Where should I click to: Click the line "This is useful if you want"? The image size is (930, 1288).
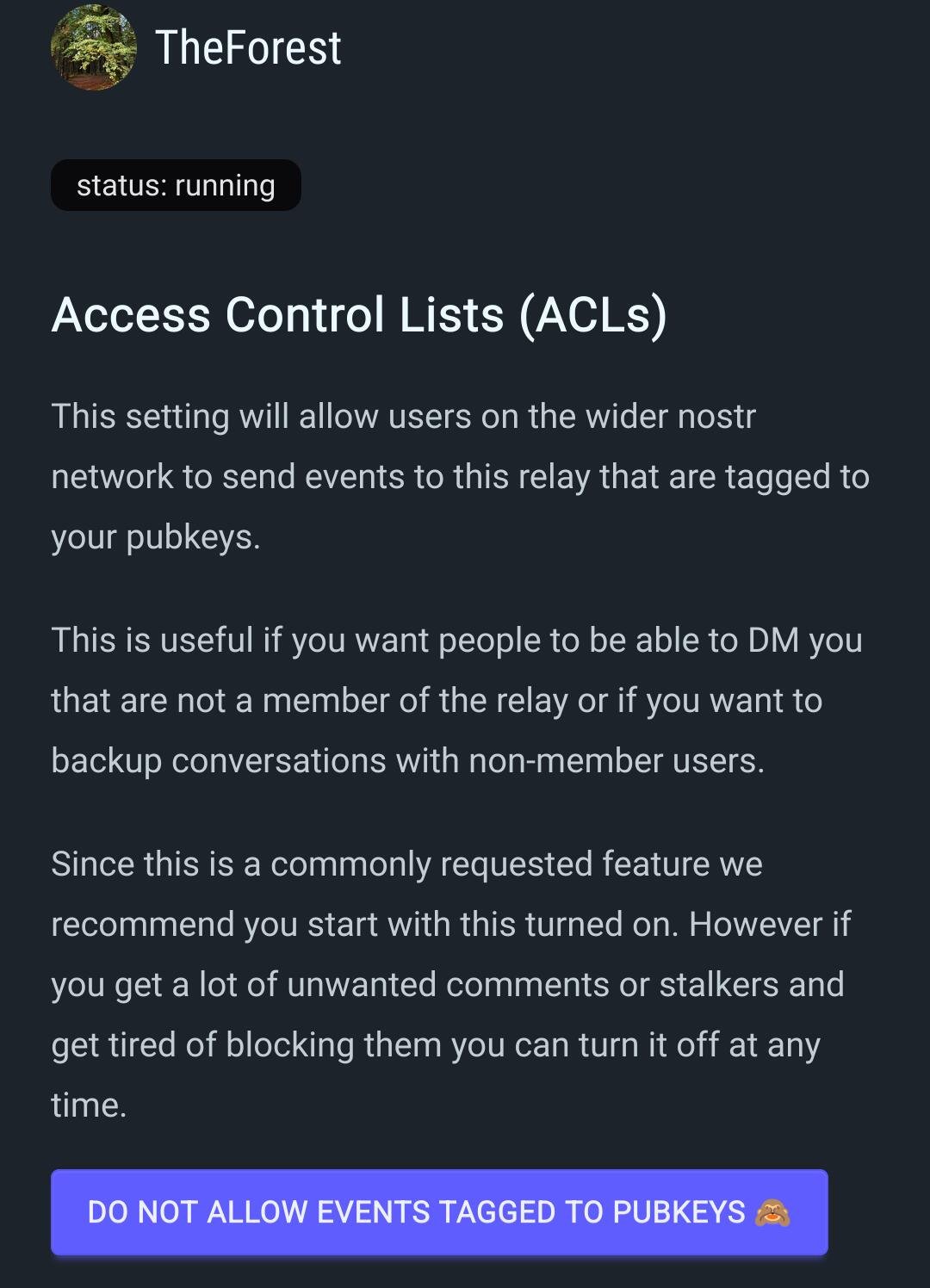point(456,641)
